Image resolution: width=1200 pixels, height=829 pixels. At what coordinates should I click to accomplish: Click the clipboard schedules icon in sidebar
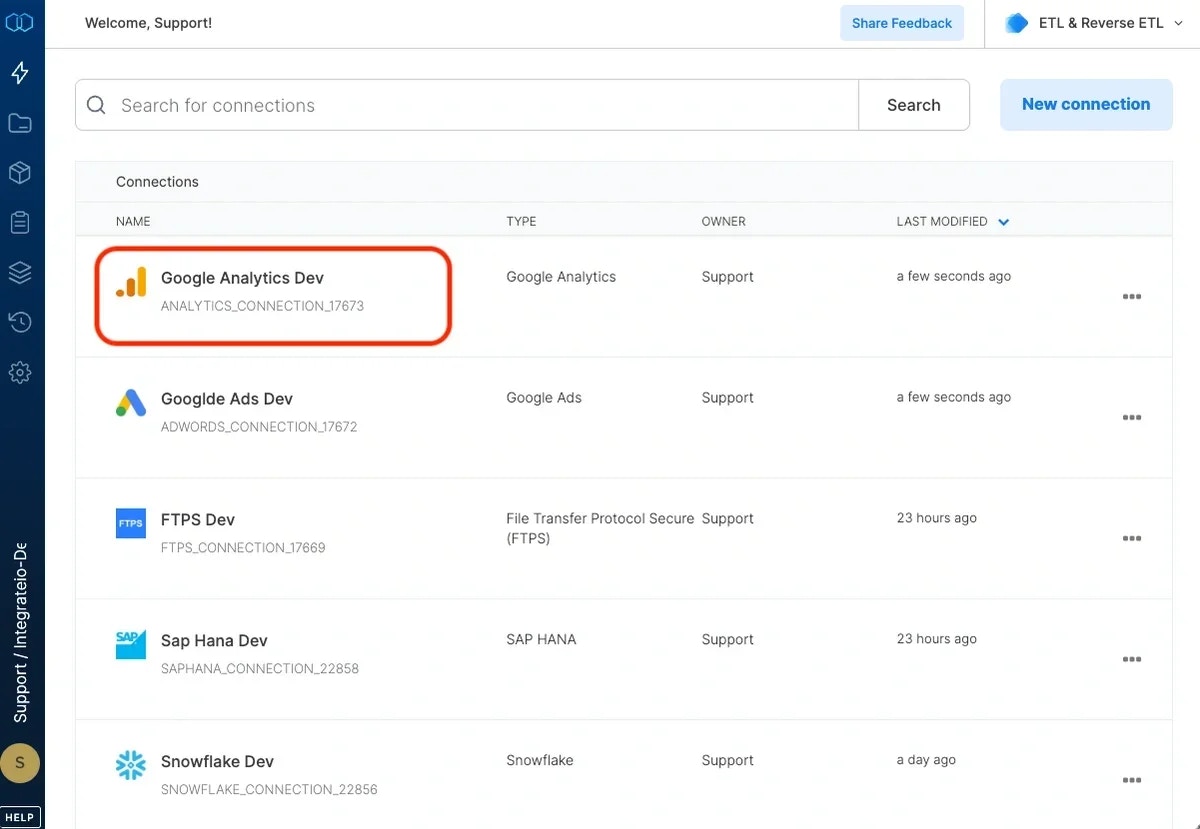pos(21,222)
